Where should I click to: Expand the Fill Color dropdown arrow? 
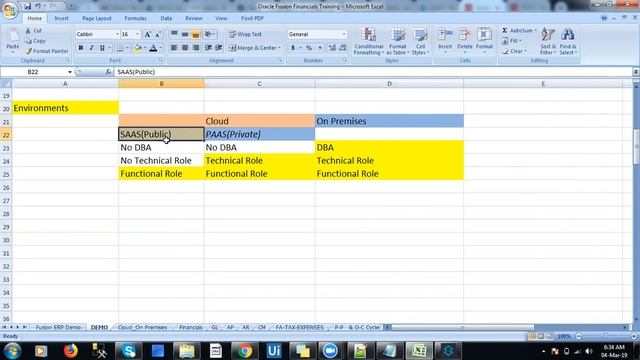pos(145,48)
